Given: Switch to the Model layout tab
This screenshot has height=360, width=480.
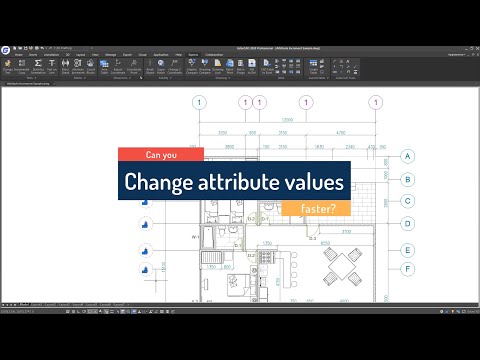Looking at the screenshot, I should [24, 304].
